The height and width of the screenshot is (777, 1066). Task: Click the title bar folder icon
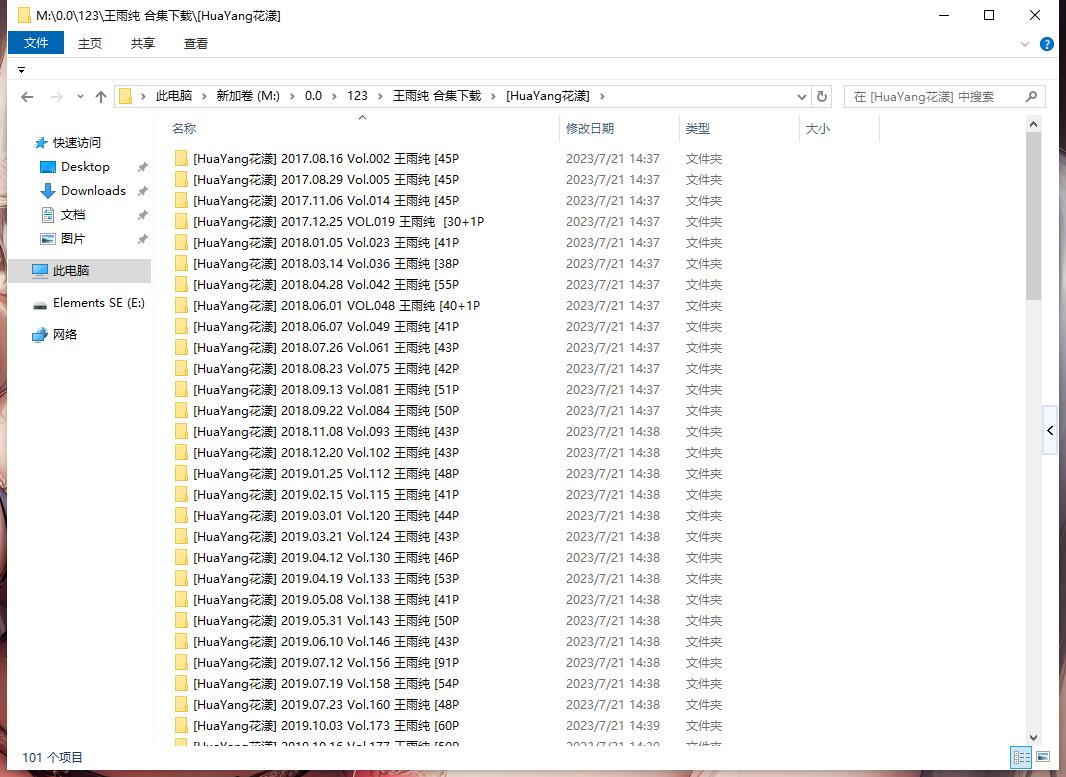[x=24, y=15]
